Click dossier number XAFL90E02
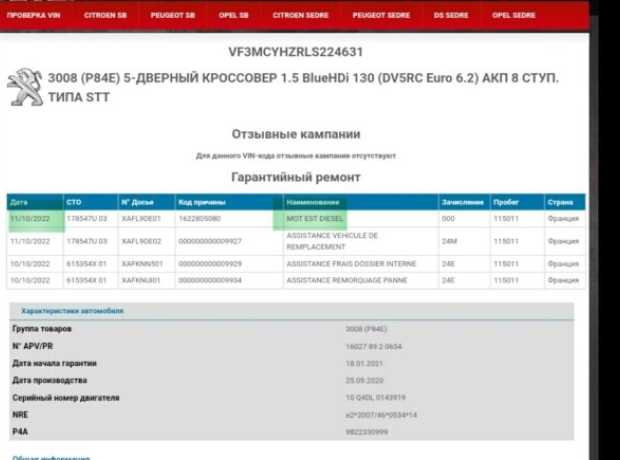The image size is (620, 460). click(141, 241)
